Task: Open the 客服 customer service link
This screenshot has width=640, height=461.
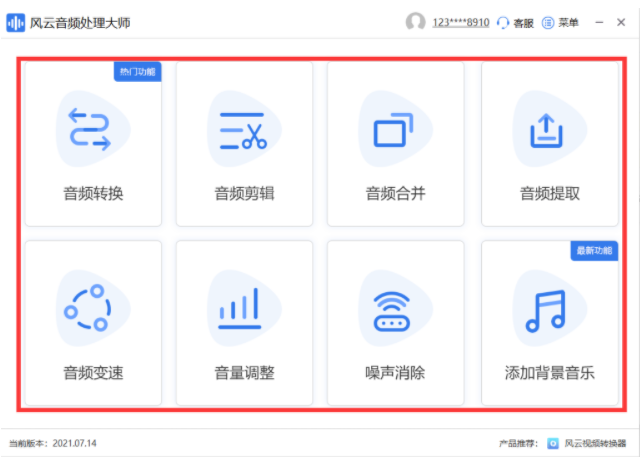Action: click(x=523, y=23)
